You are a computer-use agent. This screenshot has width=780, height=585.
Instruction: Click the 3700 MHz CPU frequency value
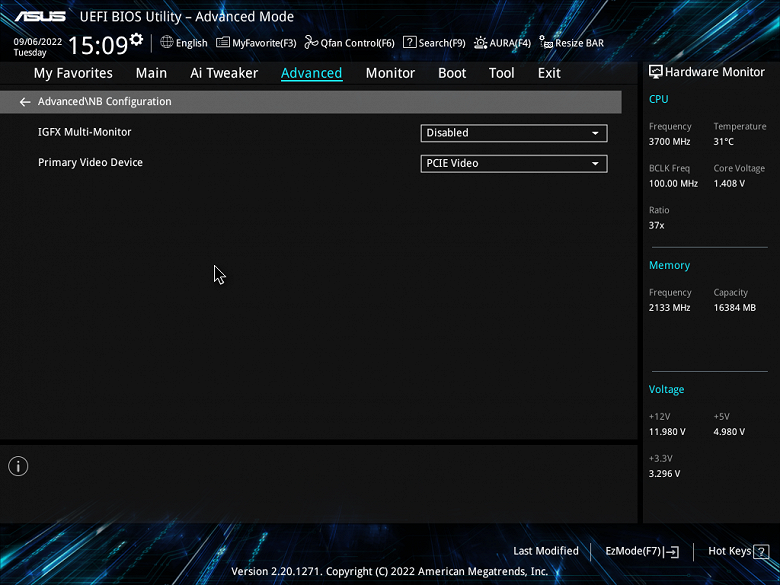point(669,142)
